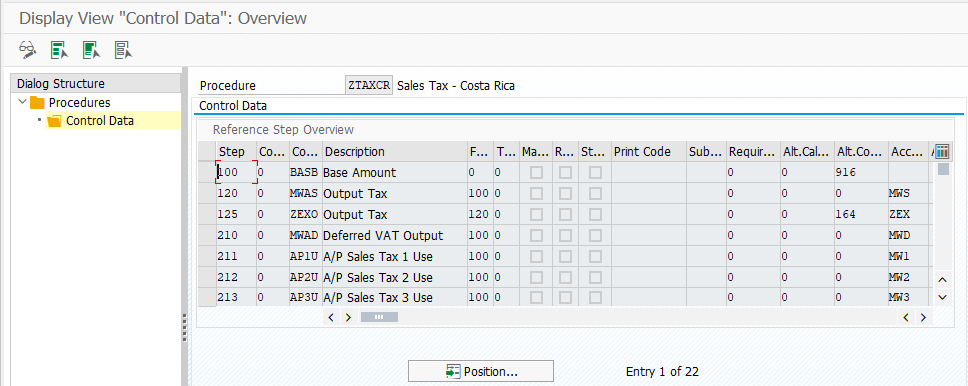This screenshot has width=968, height=386.
Task: Click the Description column header
Action: tap(394, 152)
